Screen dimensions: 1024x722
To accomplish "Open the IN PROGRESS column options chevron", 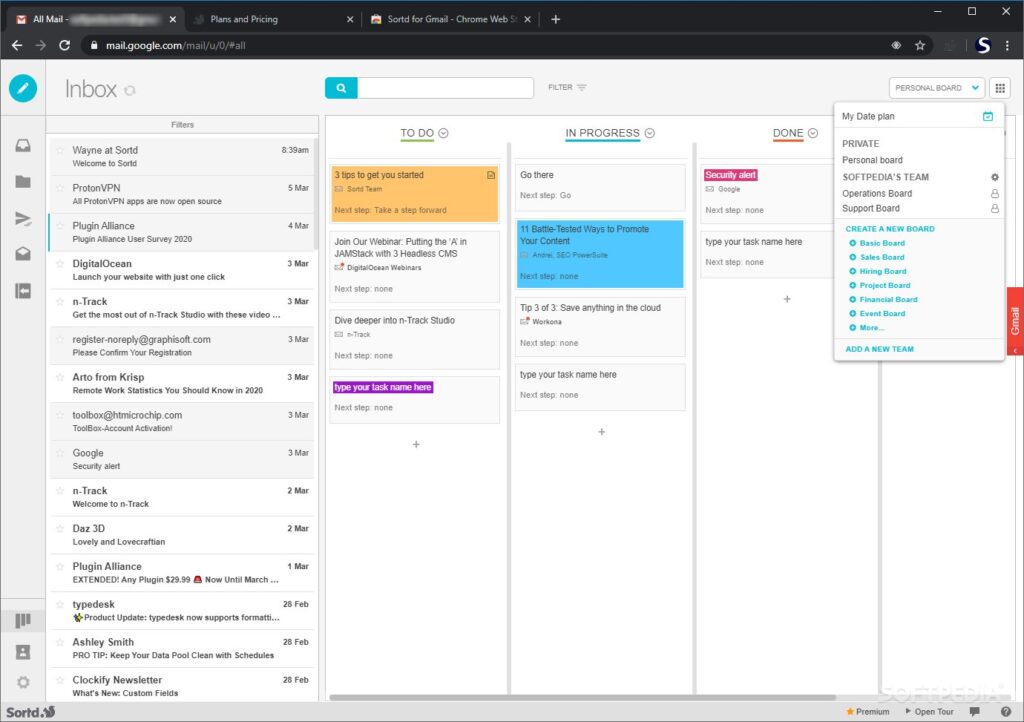I will tap(650, 133).
